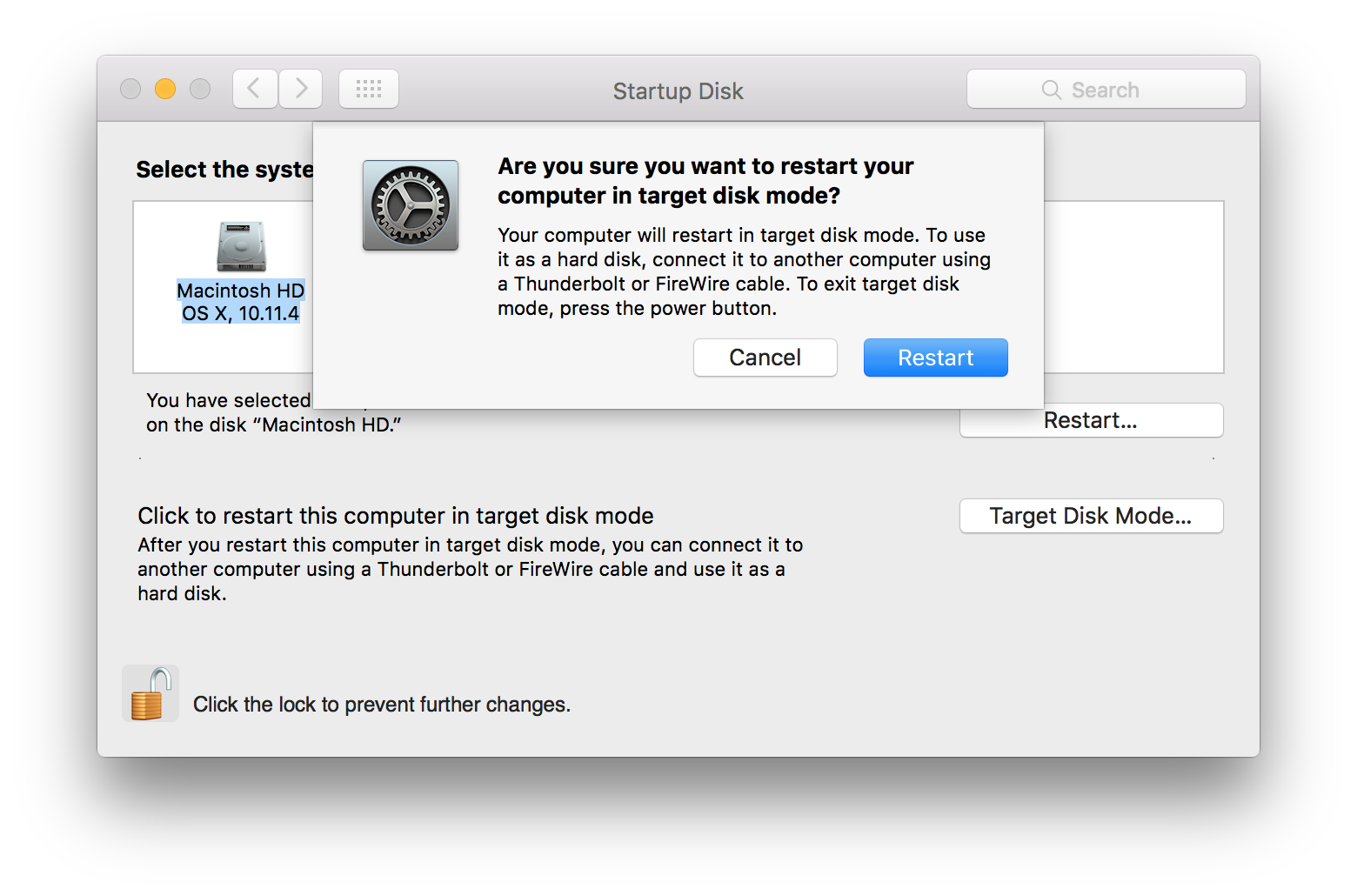The image size is (1357, 896).
Task: Open the Startup Disk preference pane grid
Action: tap(368, 88)
